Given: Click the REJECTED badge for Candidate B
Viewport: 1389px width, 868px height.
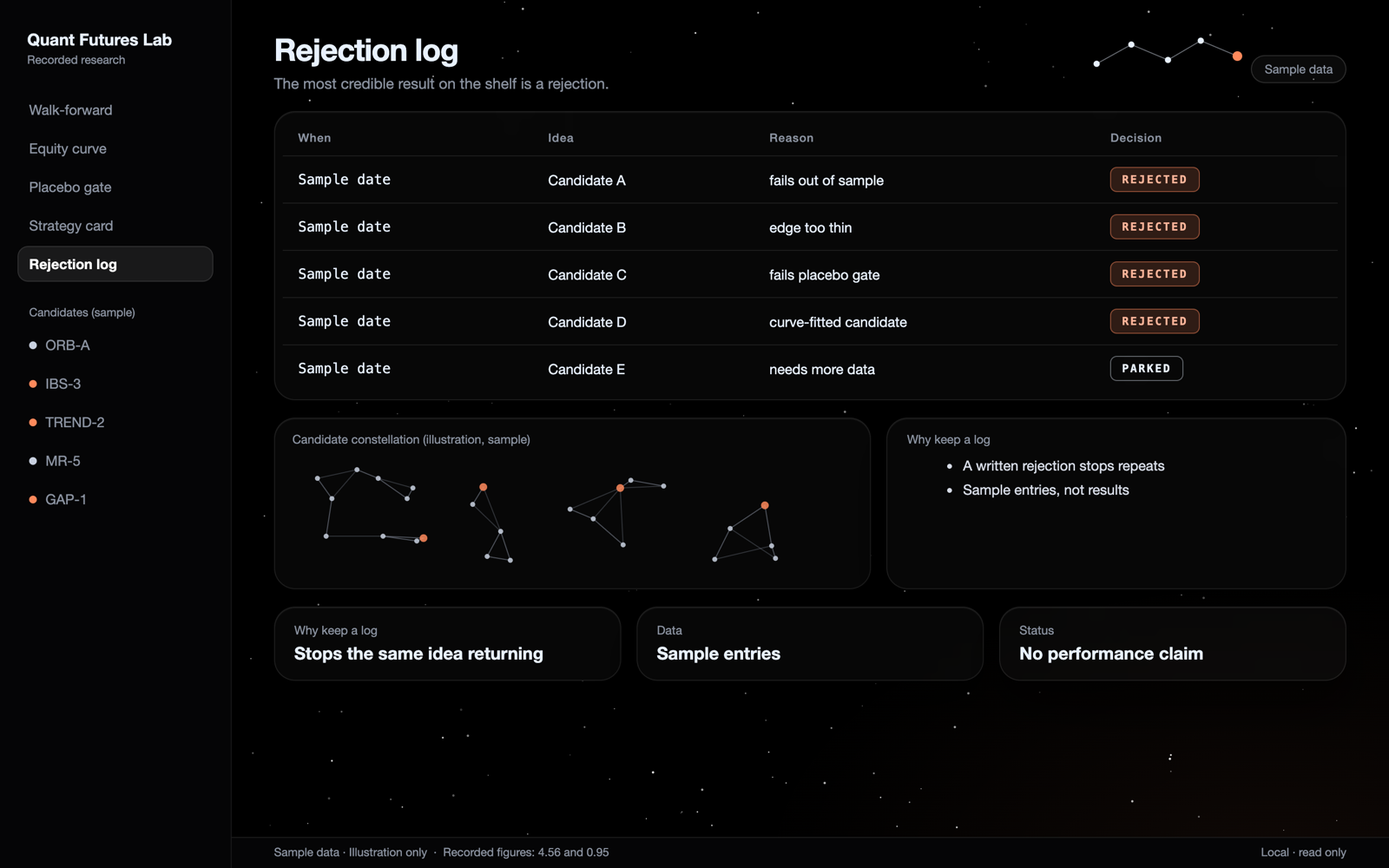Looking at the screenshot, I should (x=1154, y=227).
